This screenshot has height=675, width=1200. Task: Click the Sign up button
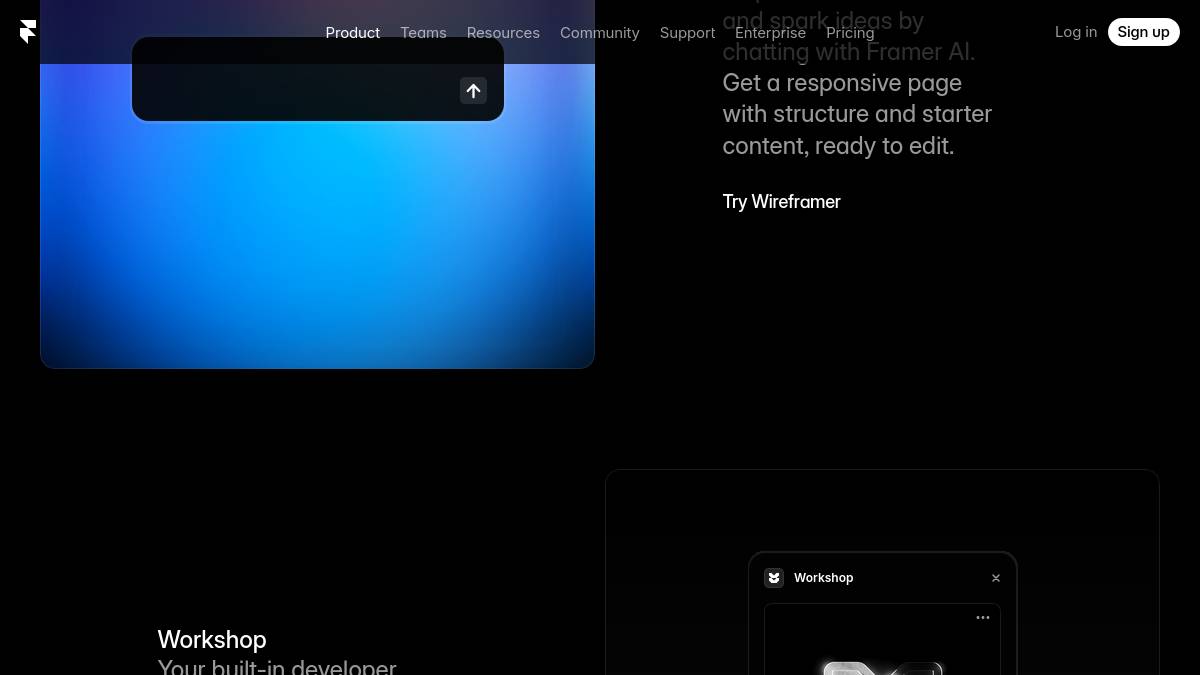[1143, 32]
